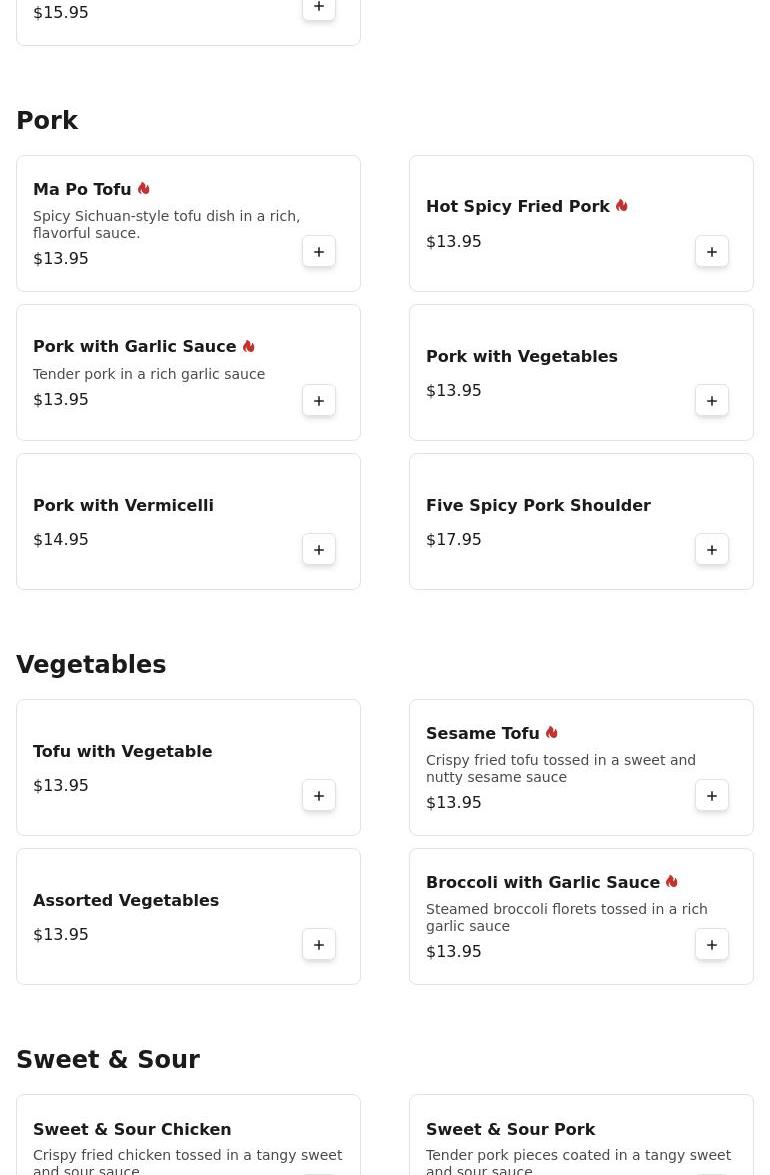Add Ma Po Tofu to cart
Screen dimensions: 770x1175
tap(319, 252)
